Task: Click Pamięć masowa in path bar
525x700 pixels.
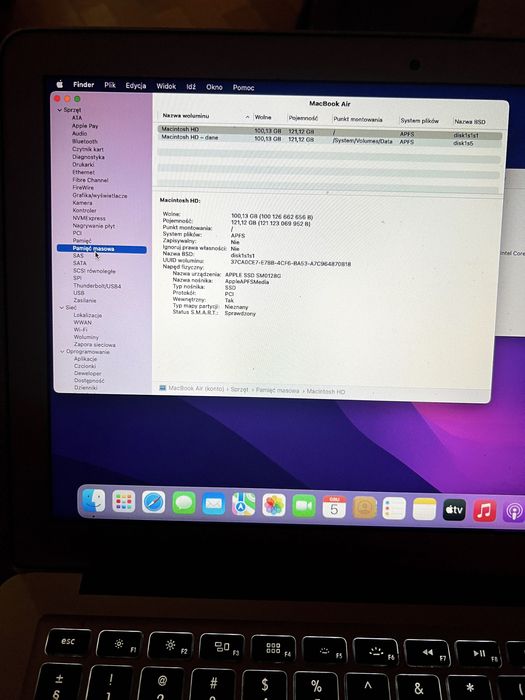Action: click(278, 390)
